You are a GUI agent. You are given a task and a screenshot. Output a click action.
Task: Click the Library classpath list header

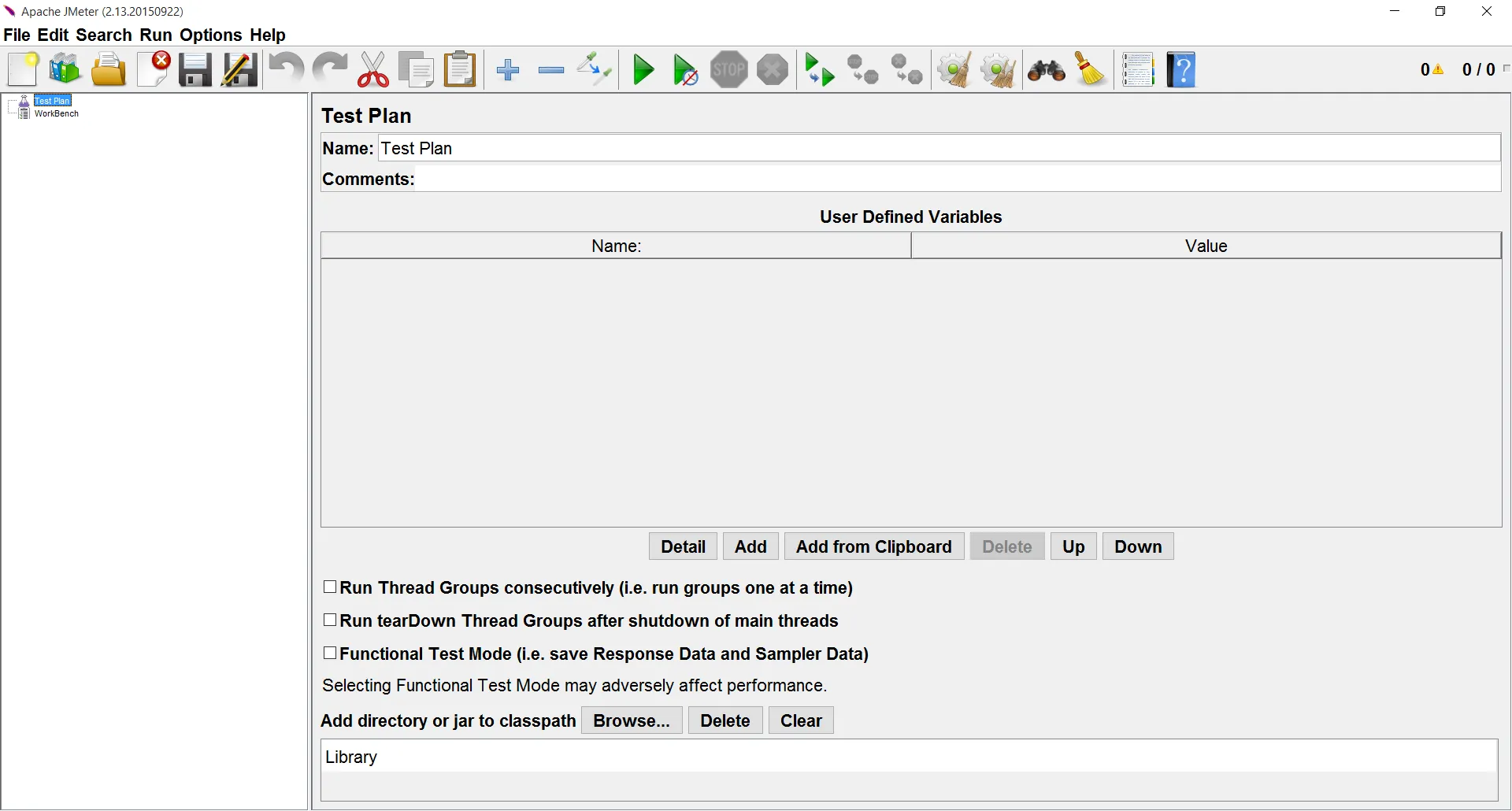click(910, 757)
